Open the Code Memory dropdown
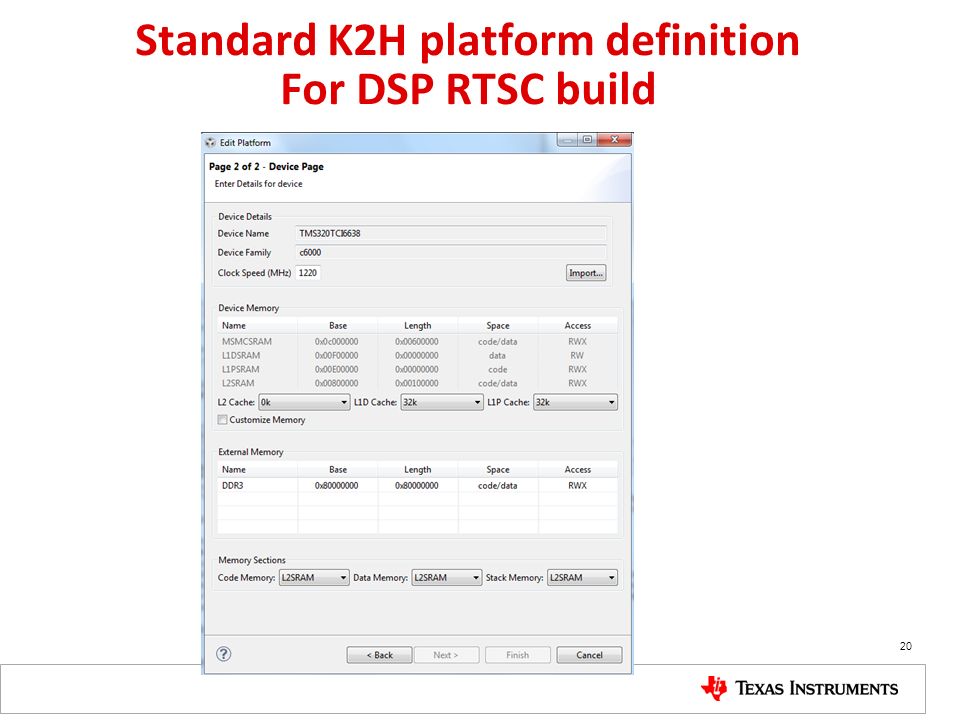 314,577
